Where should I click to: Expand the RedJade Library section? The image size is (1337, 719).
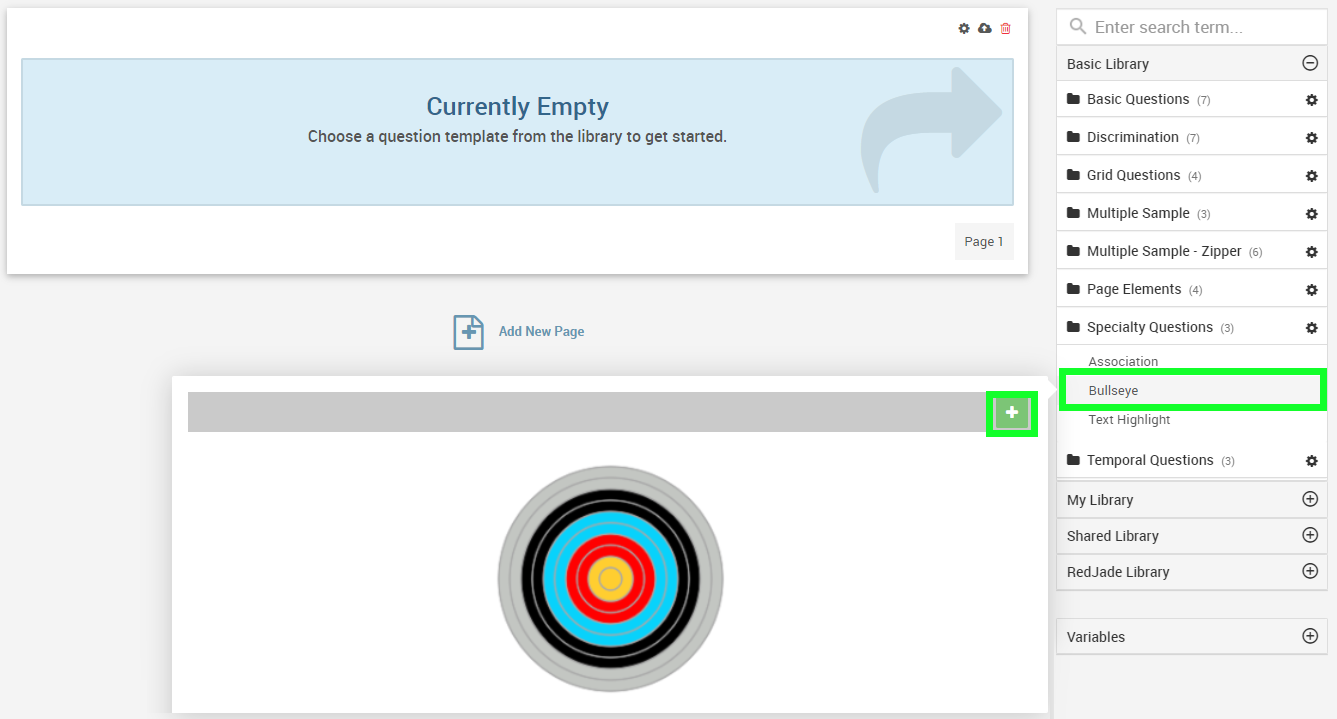pyautogui.click(x=1310, y=571)
